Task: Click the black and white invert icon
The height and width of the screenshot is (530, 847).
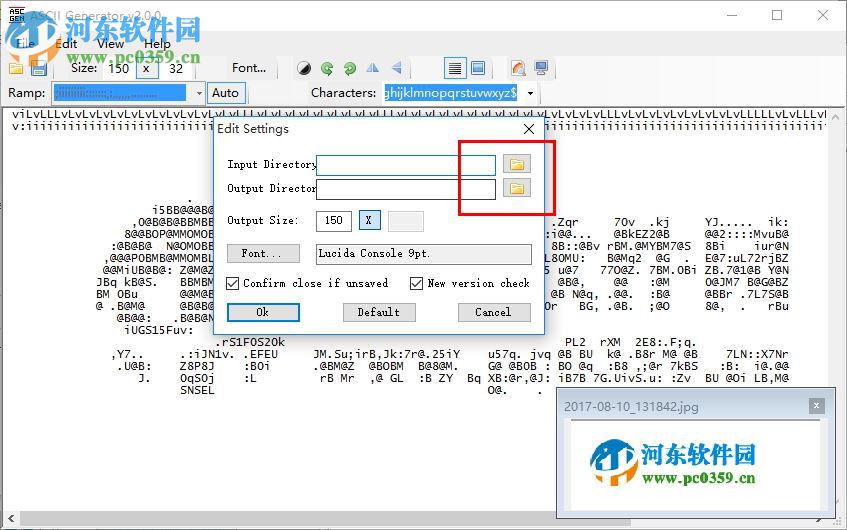Action: click(304, 68)
